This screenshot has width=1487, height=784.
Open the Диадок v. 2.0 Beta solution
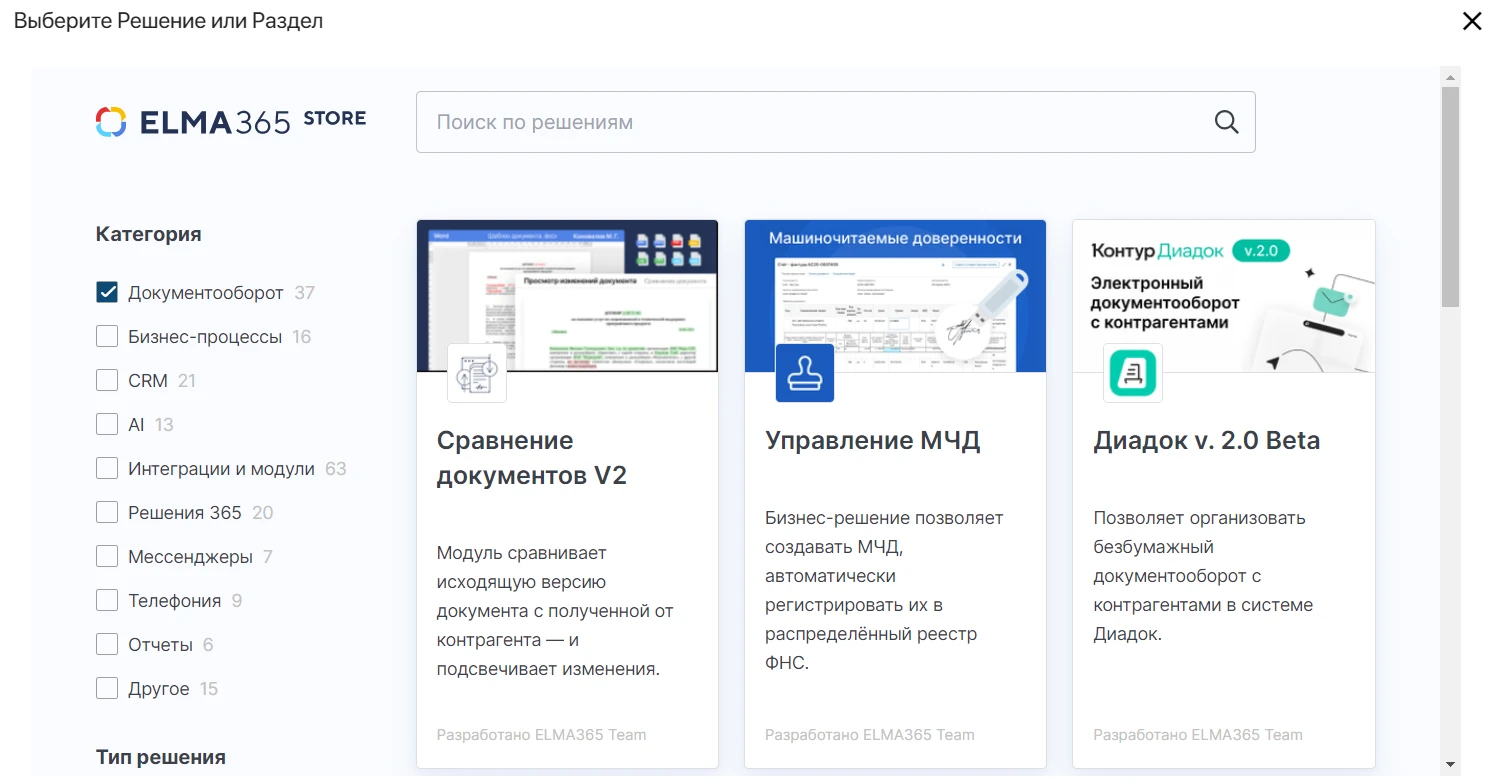[x=1206, y=439]
